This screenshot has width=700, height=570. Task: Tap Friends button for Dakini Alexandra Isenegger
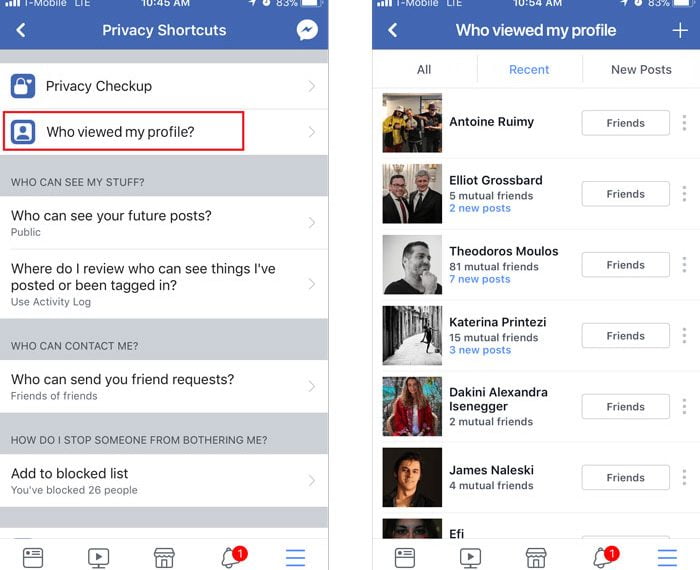[625, 407]
